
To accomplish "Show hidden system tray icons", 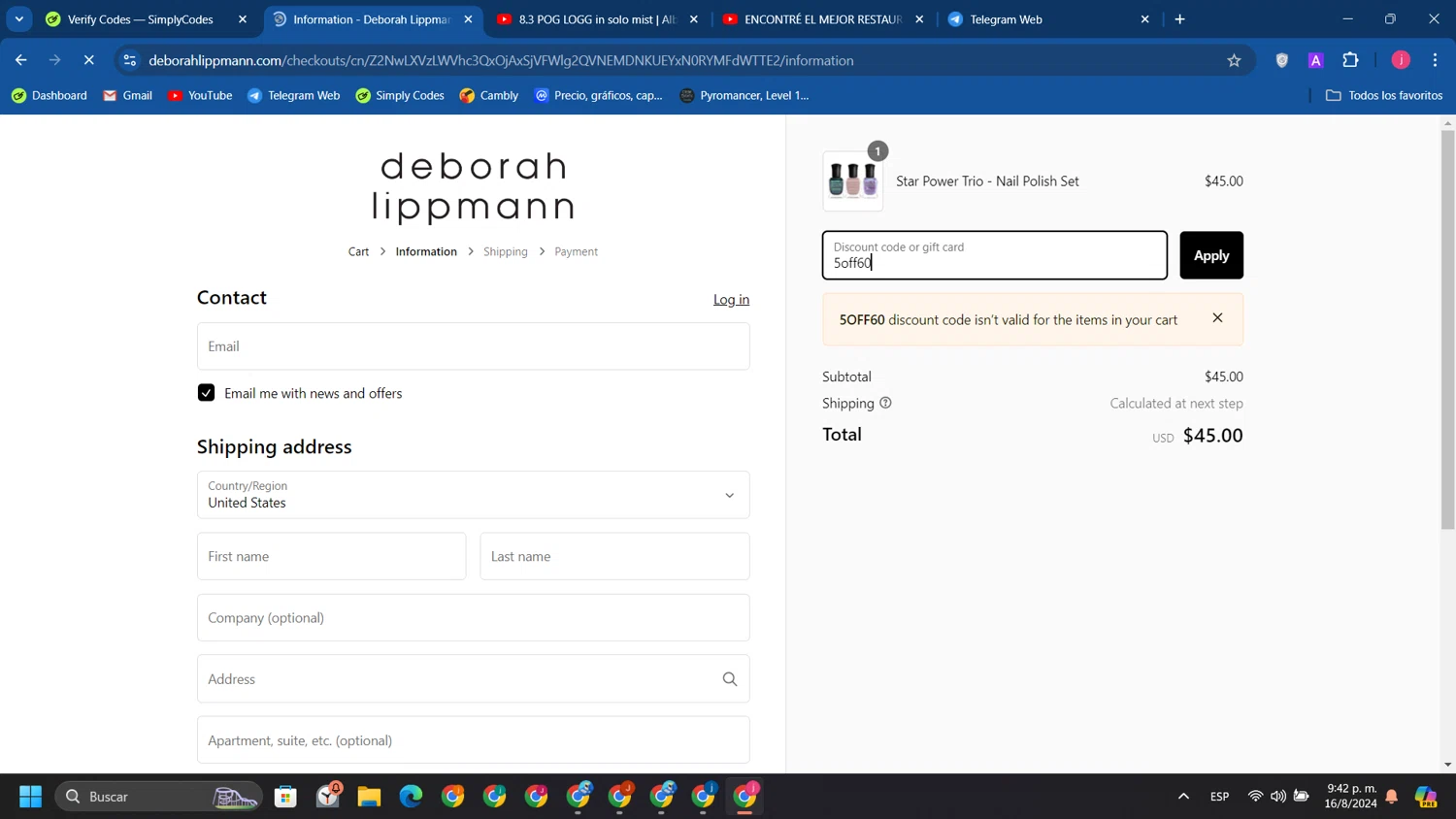I will [1183, 797].
